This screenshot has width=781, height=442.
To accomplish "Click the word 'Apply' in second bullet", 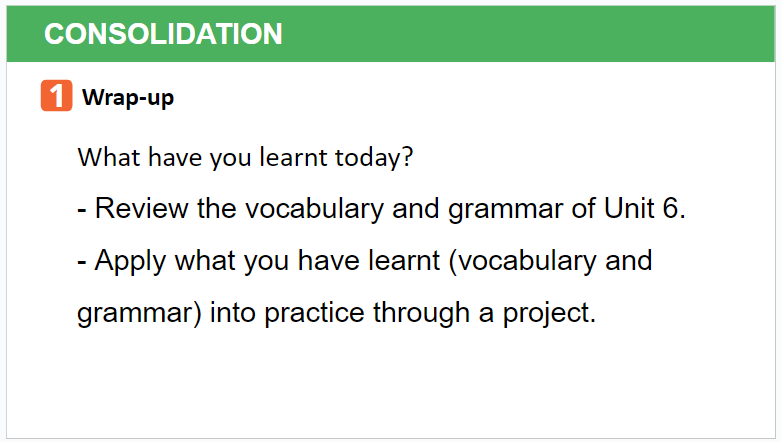I will [130, 261].
